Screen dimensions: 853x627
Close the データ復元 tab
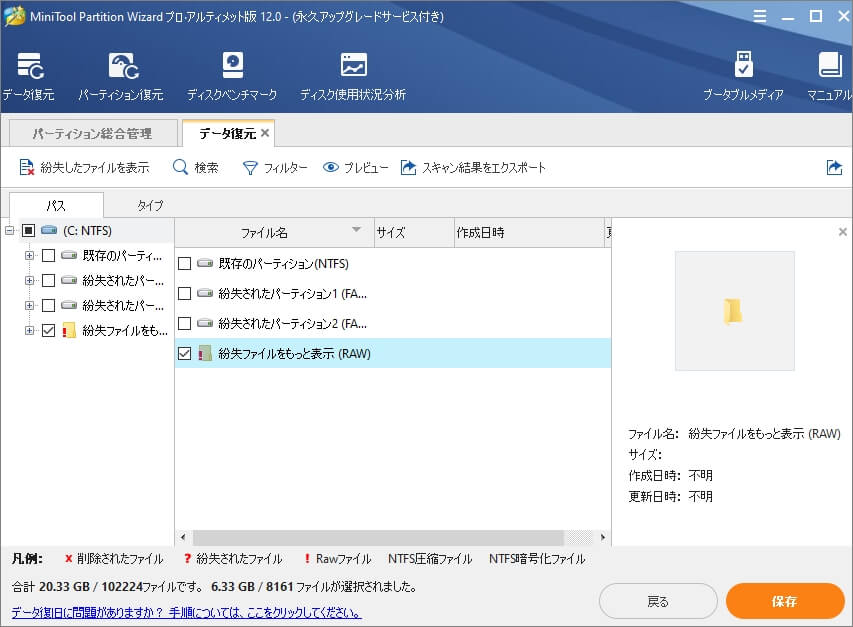(x=265, y=133)
